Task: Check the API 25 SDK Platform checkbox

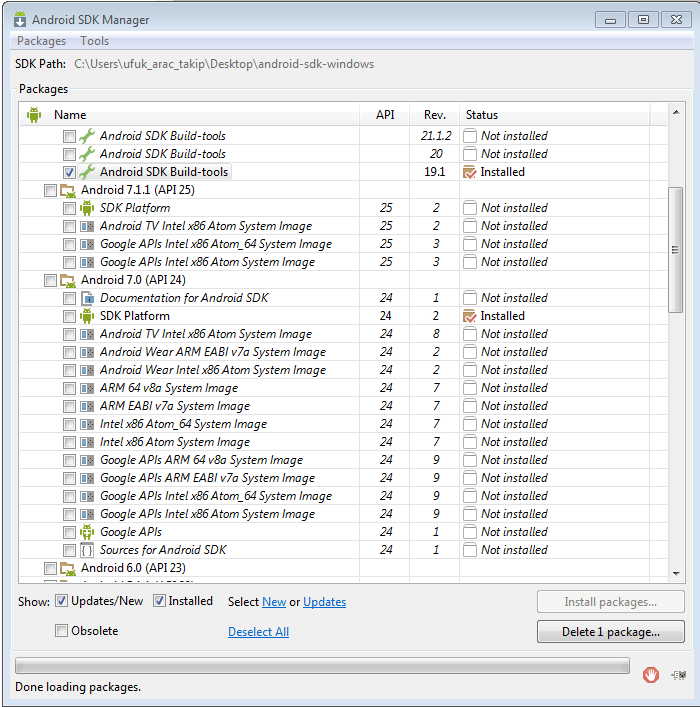Action: click(69, 208)
